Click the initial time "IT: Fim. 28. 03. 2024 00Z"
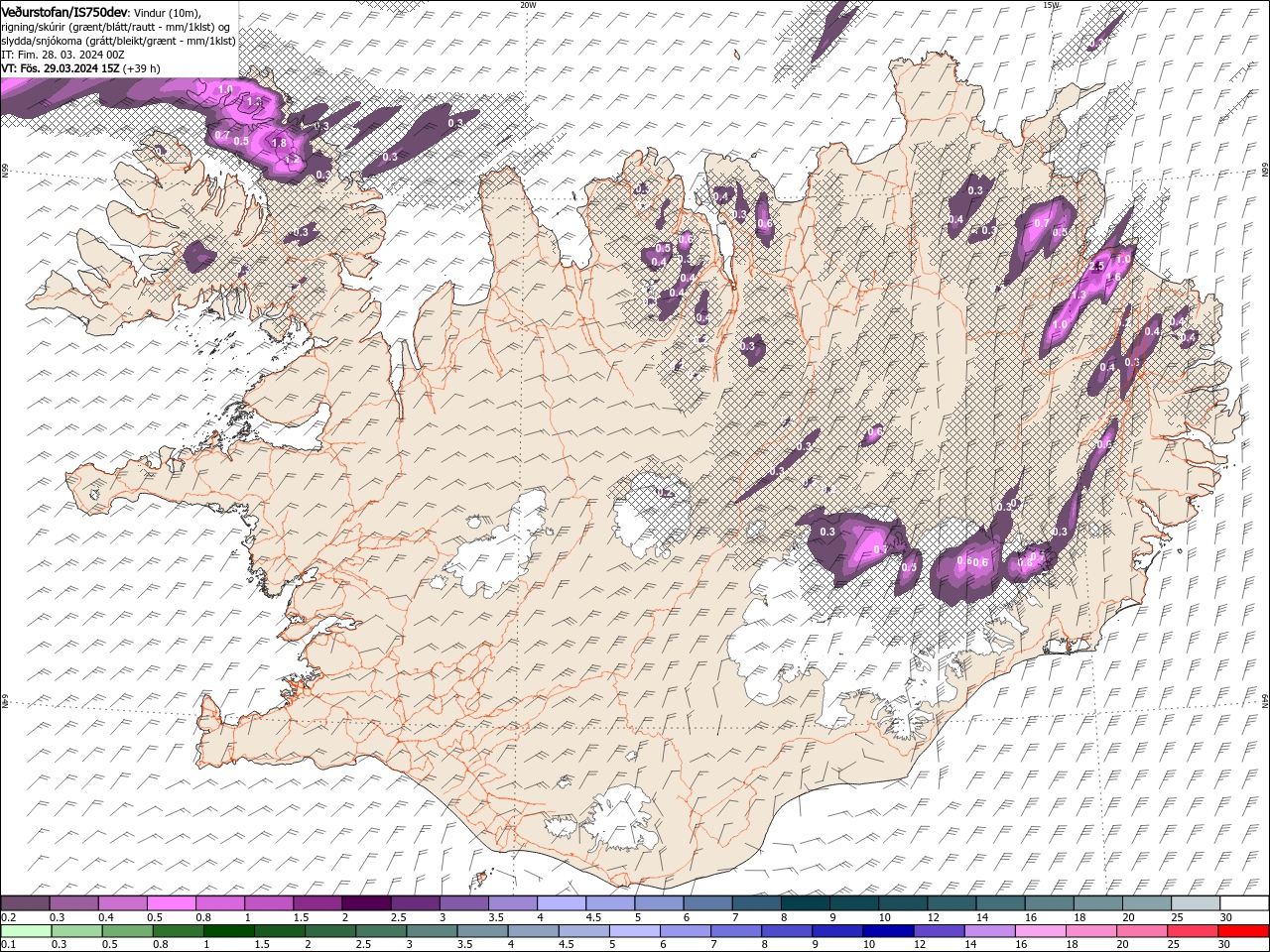 click(x=62, y=55)
